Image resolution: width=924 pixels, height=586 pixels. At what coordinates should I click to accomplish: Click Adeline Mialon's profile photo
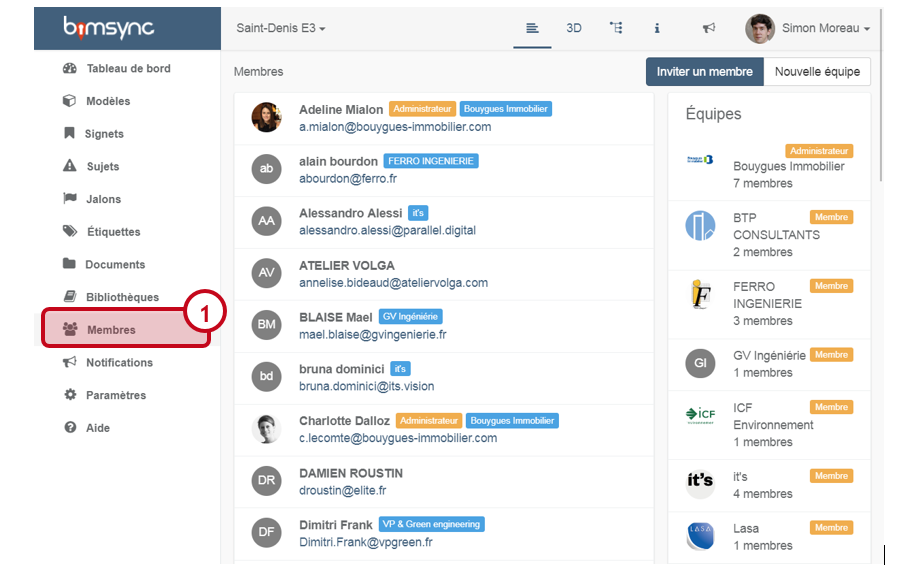coord(266,117)
